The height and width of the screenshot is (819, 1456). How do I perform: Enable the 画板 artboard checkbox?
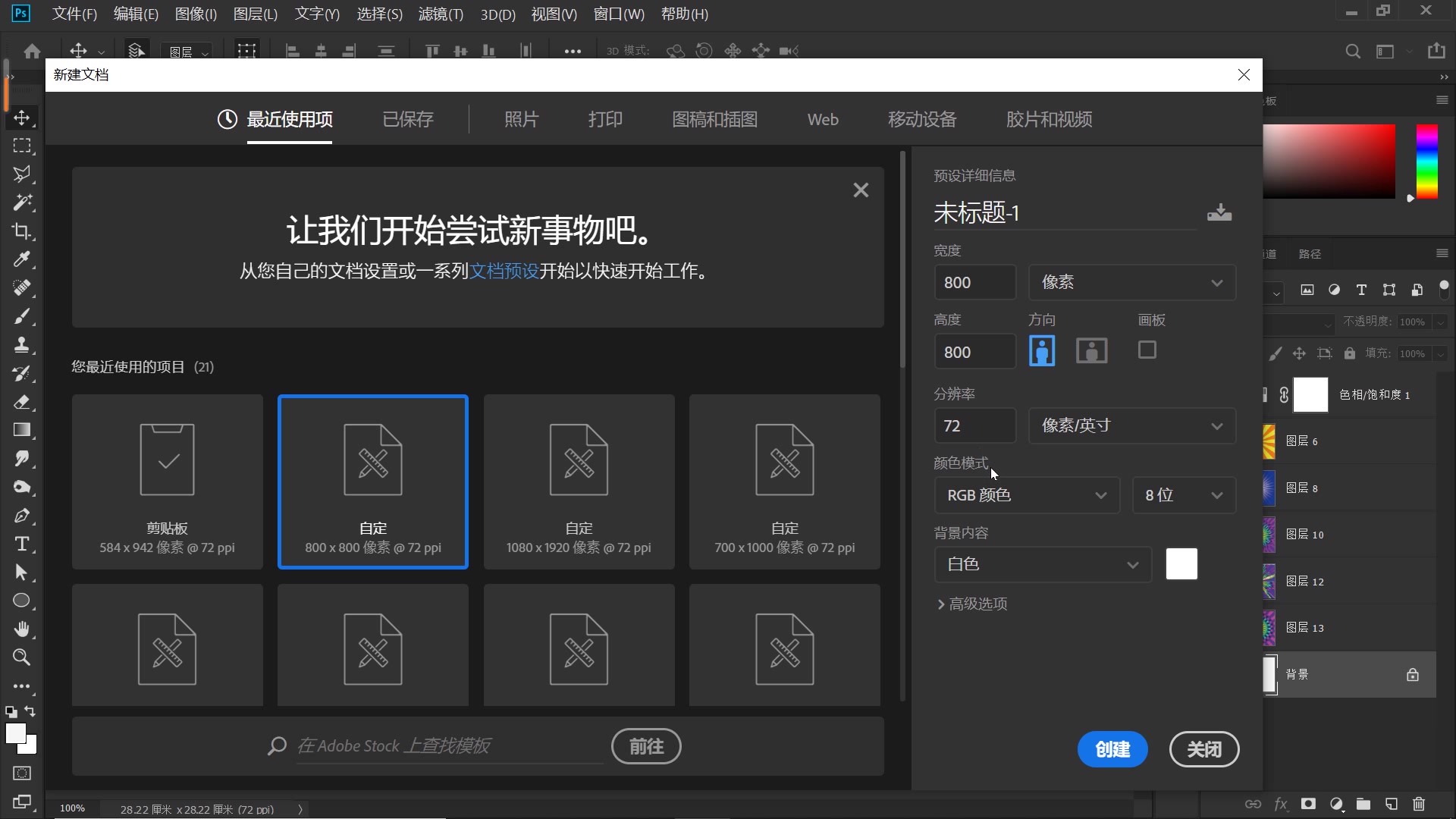[1147, 350]
